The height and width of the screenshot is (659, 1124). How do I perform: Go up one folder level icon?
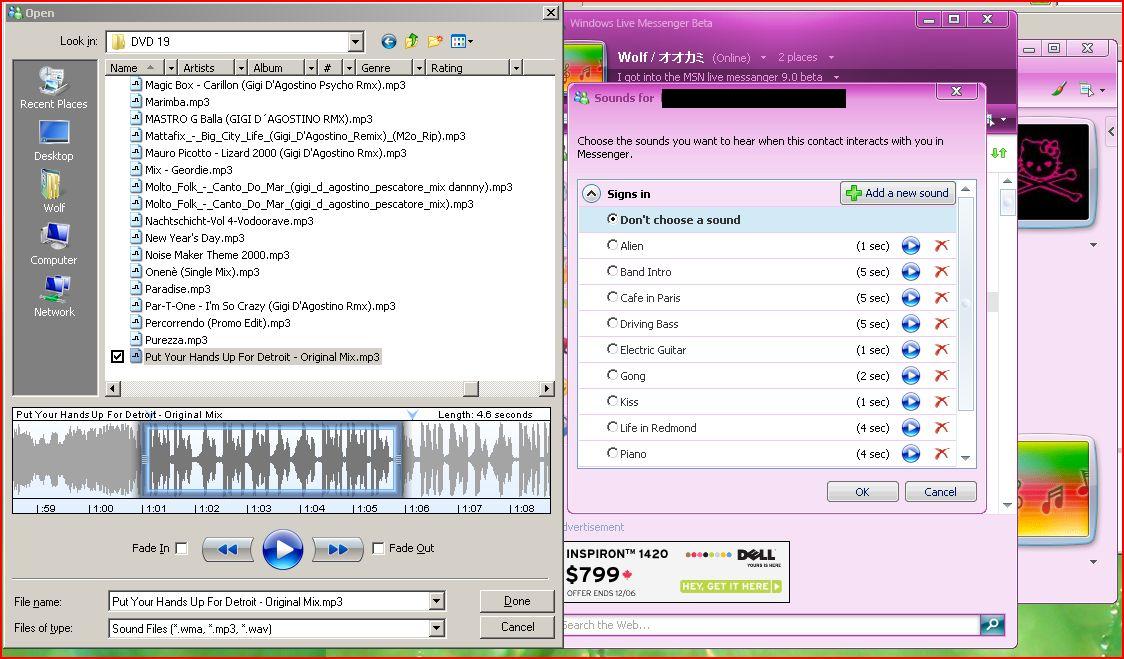pyautogui.click(x=411, y=42)
